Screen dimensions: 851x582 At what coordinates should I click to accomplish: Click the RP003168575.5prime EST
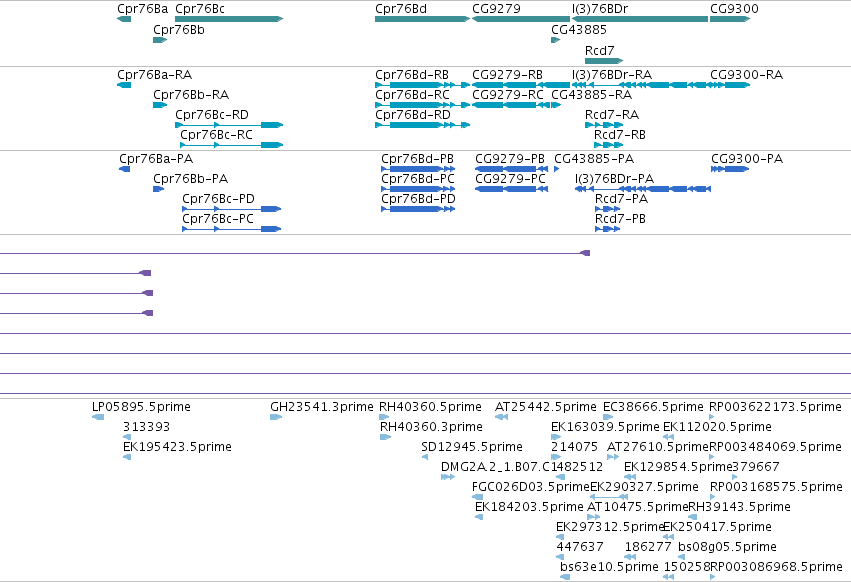pyautogui.click(x=713, y=497)
